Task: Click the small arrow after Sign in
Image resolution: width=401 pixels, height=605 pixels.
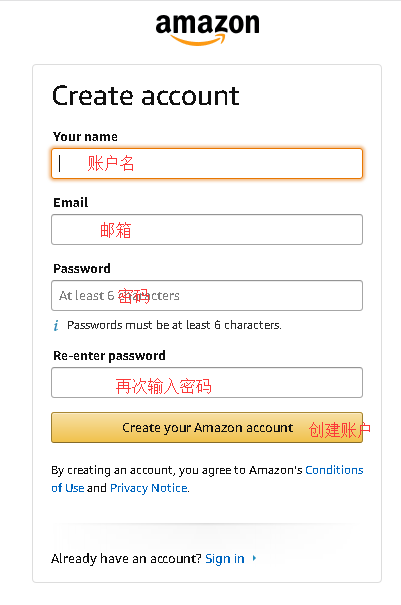Action: [x=254, y=558]
